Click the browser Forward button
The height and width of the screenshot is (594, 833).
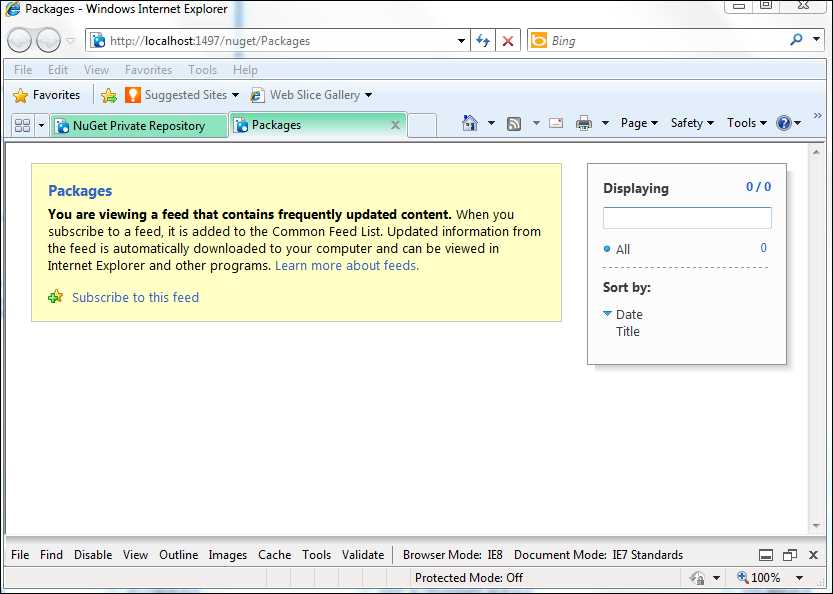pyautogui.click(x=48, y=40)
